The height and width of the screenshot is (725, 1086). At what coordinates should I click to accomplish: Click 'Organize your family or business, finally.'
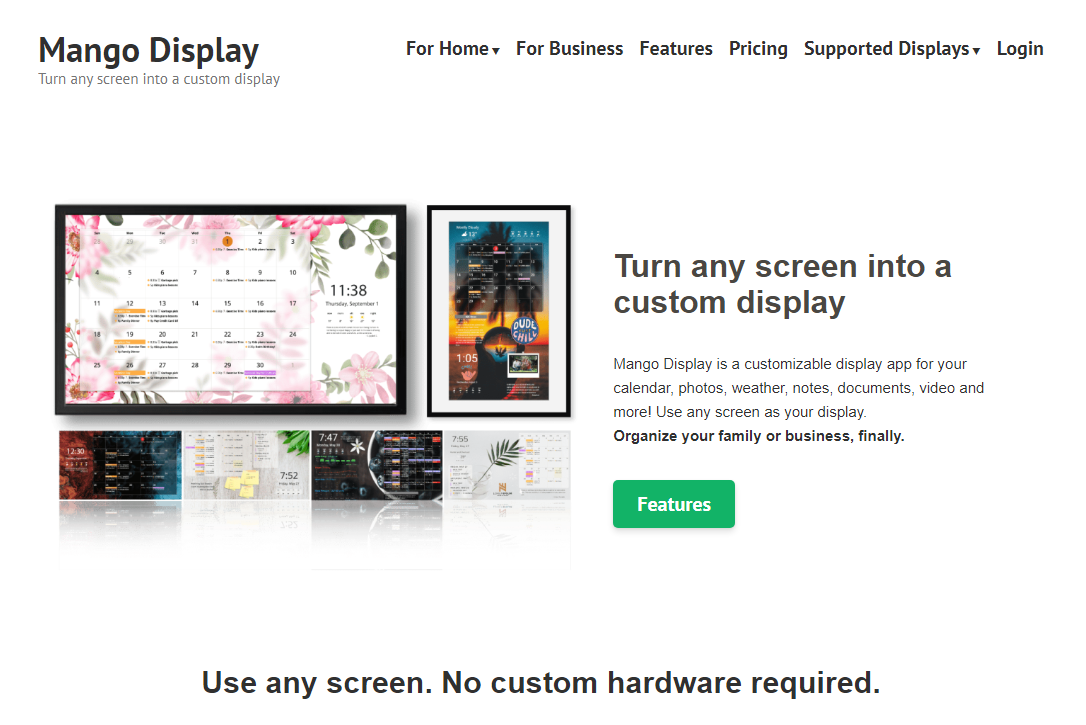click(759, 436)
